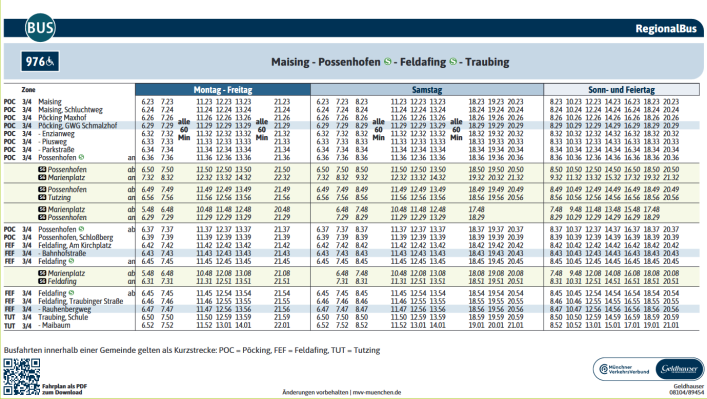Click the 22.32 Marienplatz arrival time
707x399 pixels.
click(x=282, y=177)
